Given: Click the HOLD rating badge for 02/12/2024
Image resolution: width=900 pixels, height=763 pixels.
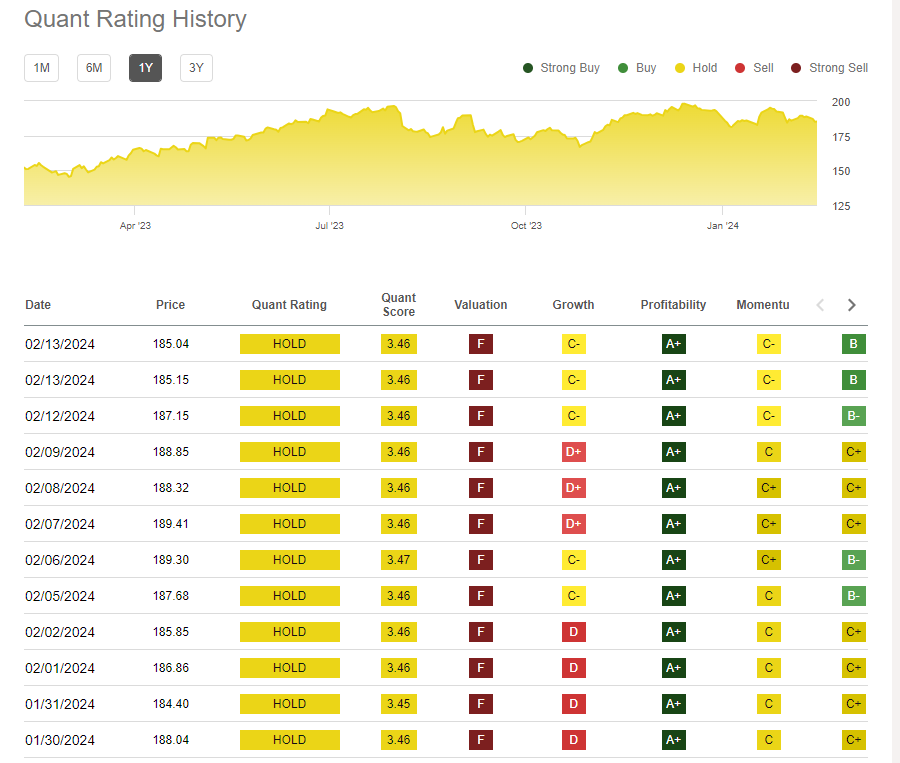Looking at the screenshot, I should pyautogui.click(x=289, y=415).
